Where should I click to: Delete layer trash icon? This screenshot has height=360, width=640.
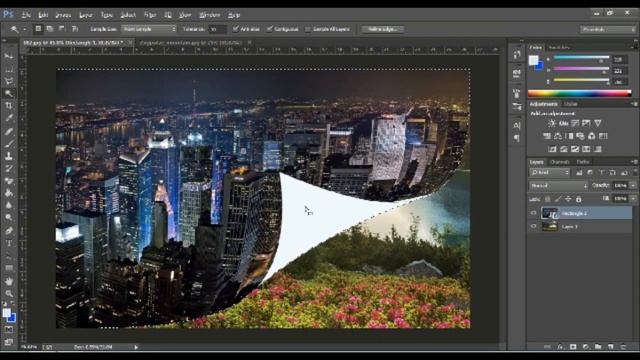(x=623, y=347)
